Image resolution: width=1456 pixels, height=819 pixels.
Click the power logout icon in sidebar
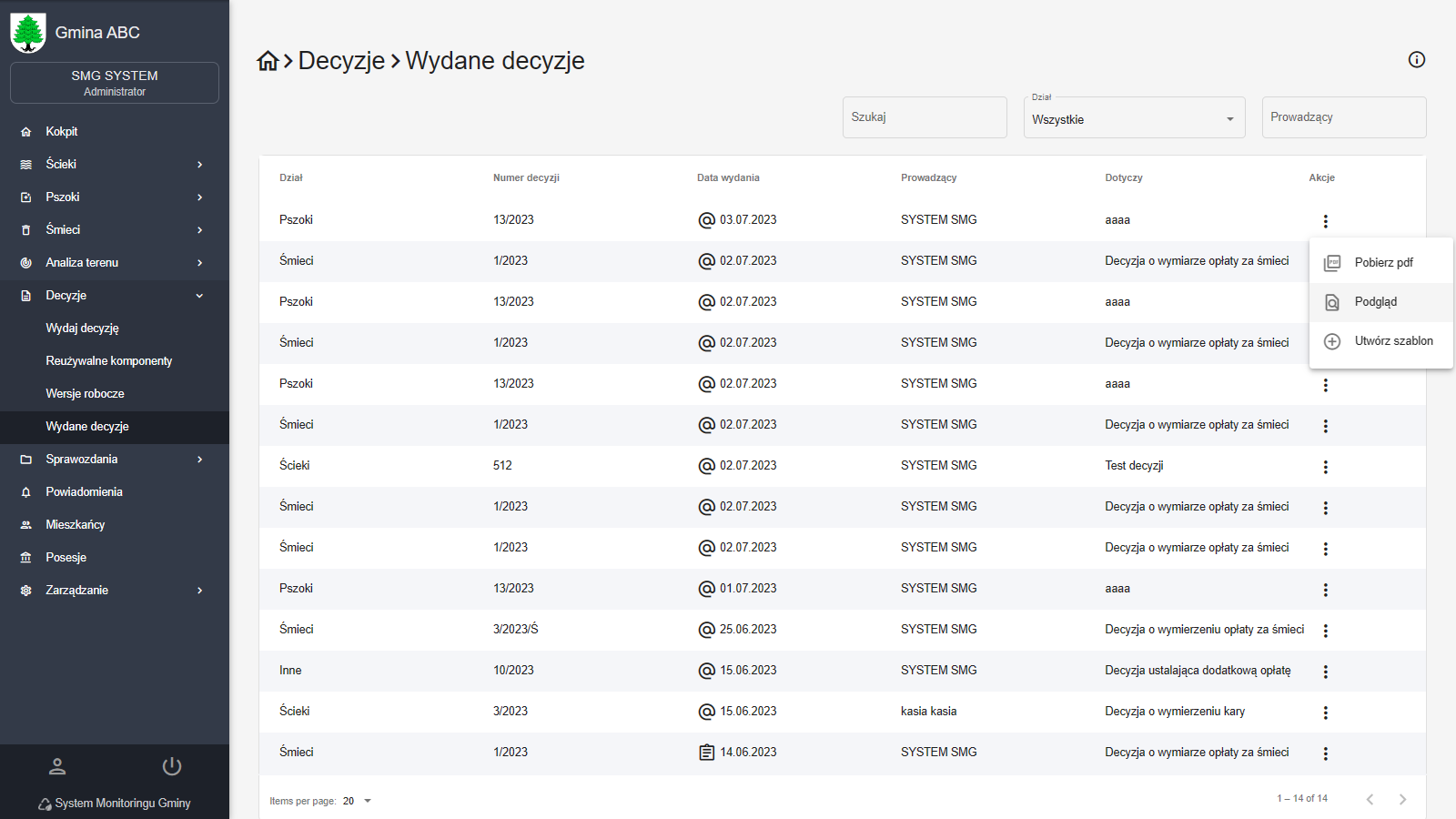[x=172, y=766]
